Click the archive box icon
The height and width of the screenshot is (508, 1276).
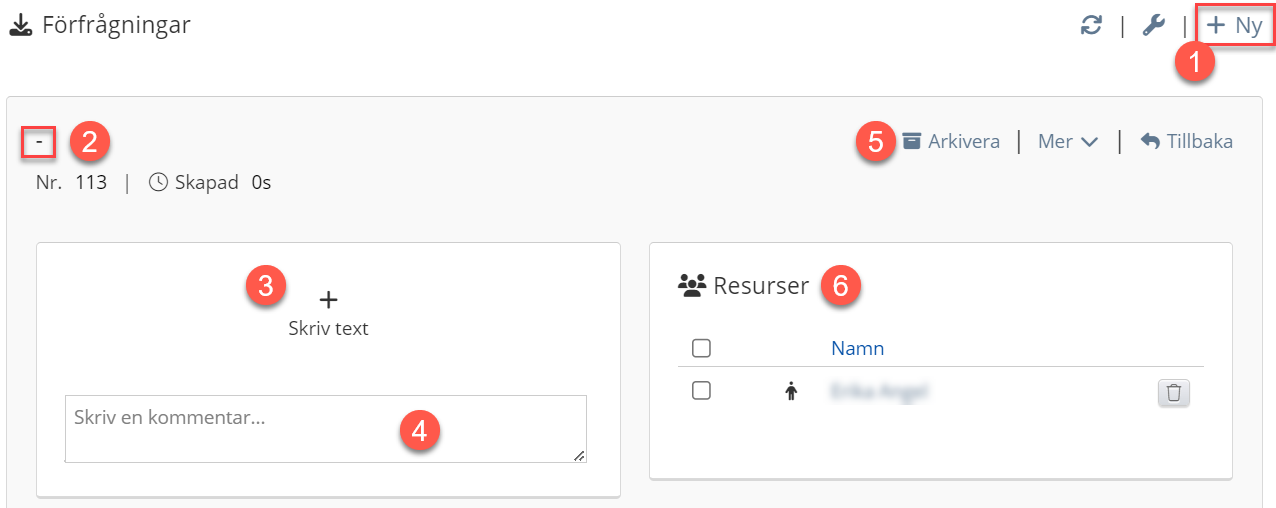(x=911, y=141)
